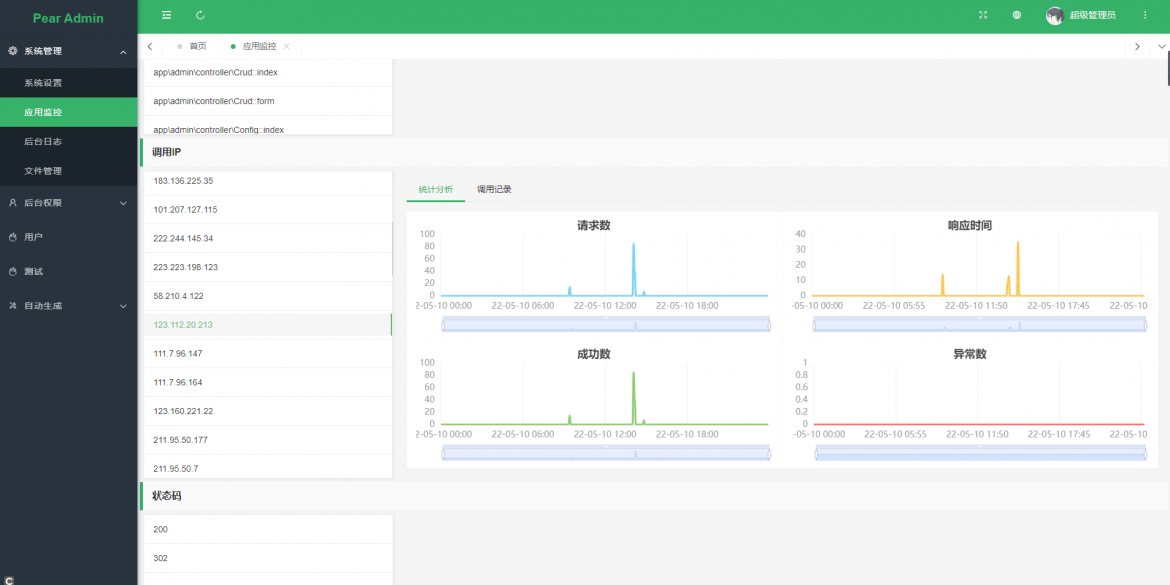The width and height of the screenshot is (1170, 585).
Task: Collapse the 系统管理 menu chevron
Action: pyautogui.click(x=123, y=51)
